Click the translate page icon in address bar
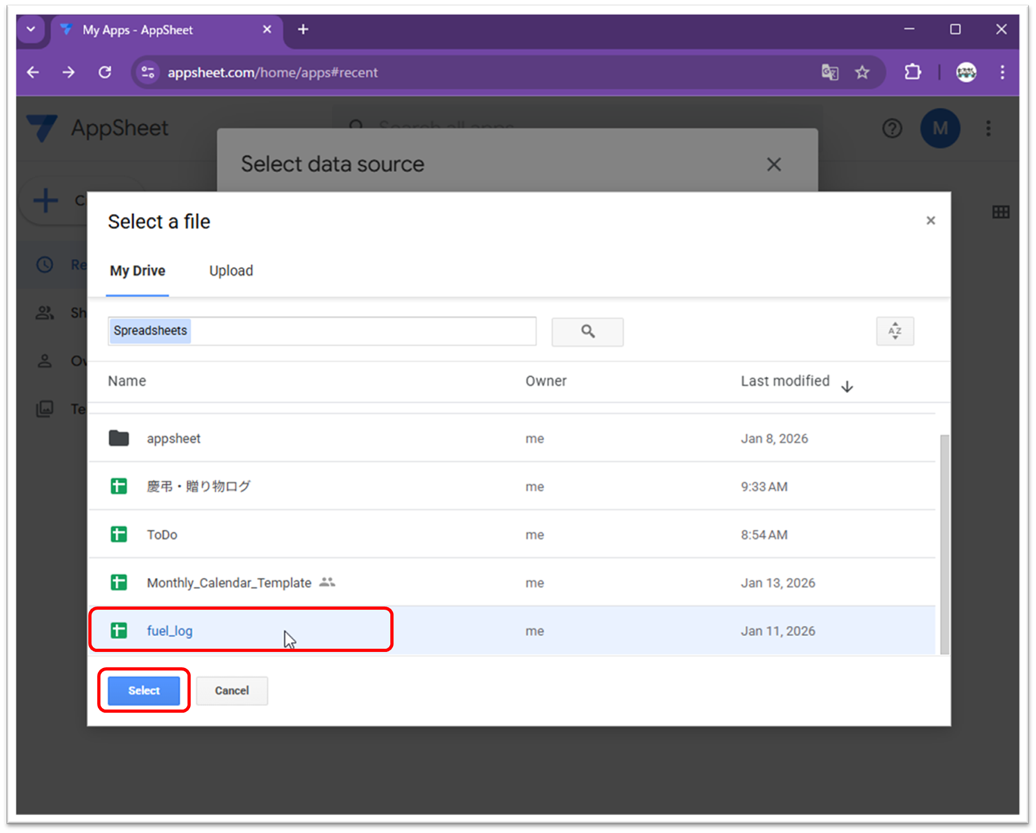The image size is (1036, 833). tap(829, 72)
